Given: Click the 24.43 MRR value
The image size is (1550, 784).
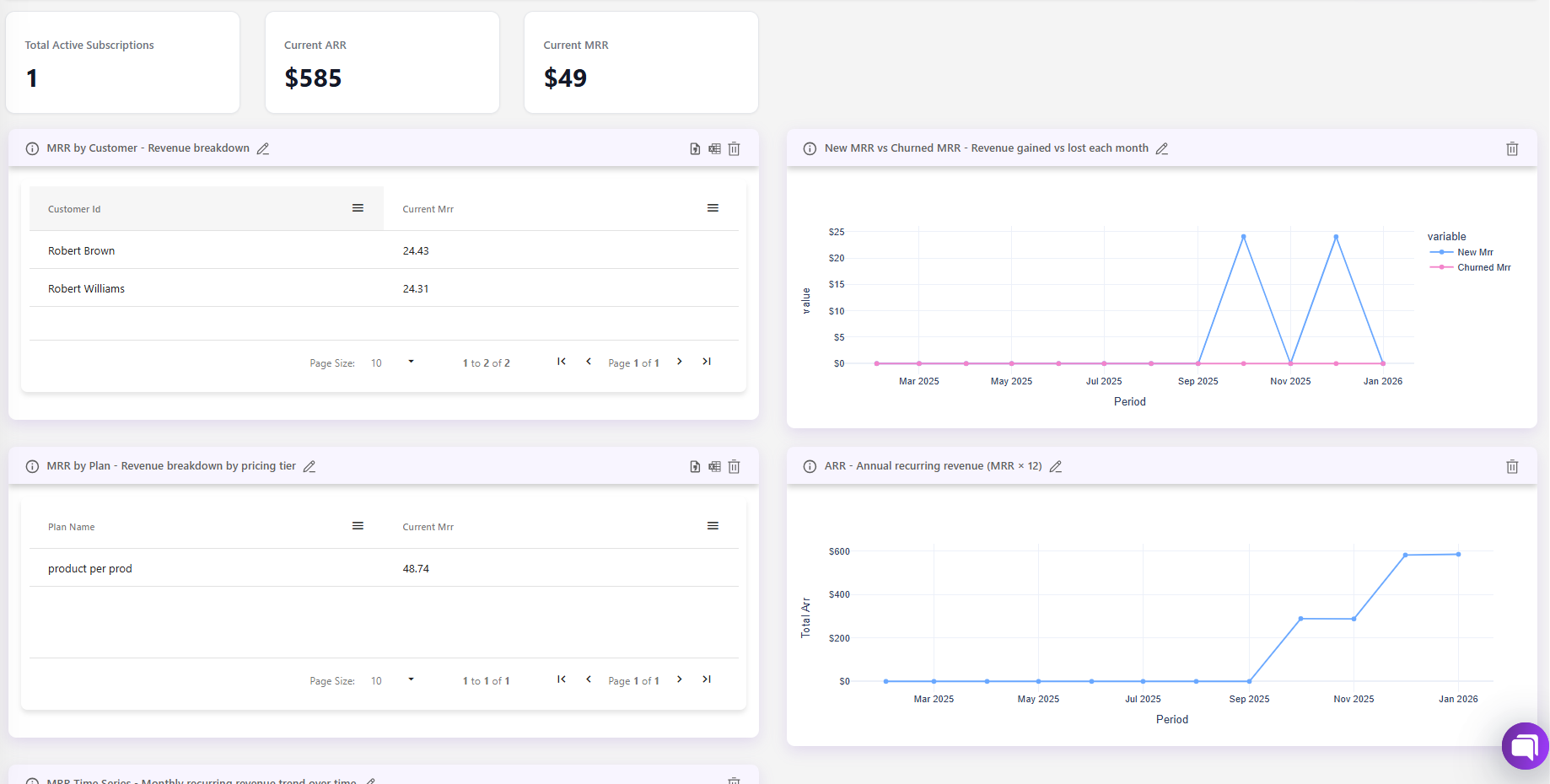Looking at the screenshot, I should [416, 251].
